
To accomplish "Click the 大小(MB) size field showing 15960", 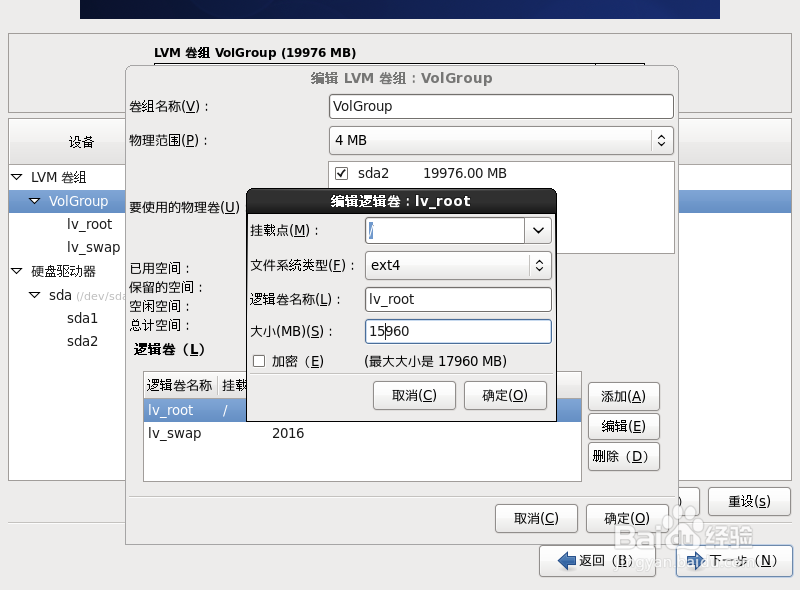I will (x=457, y=330).
